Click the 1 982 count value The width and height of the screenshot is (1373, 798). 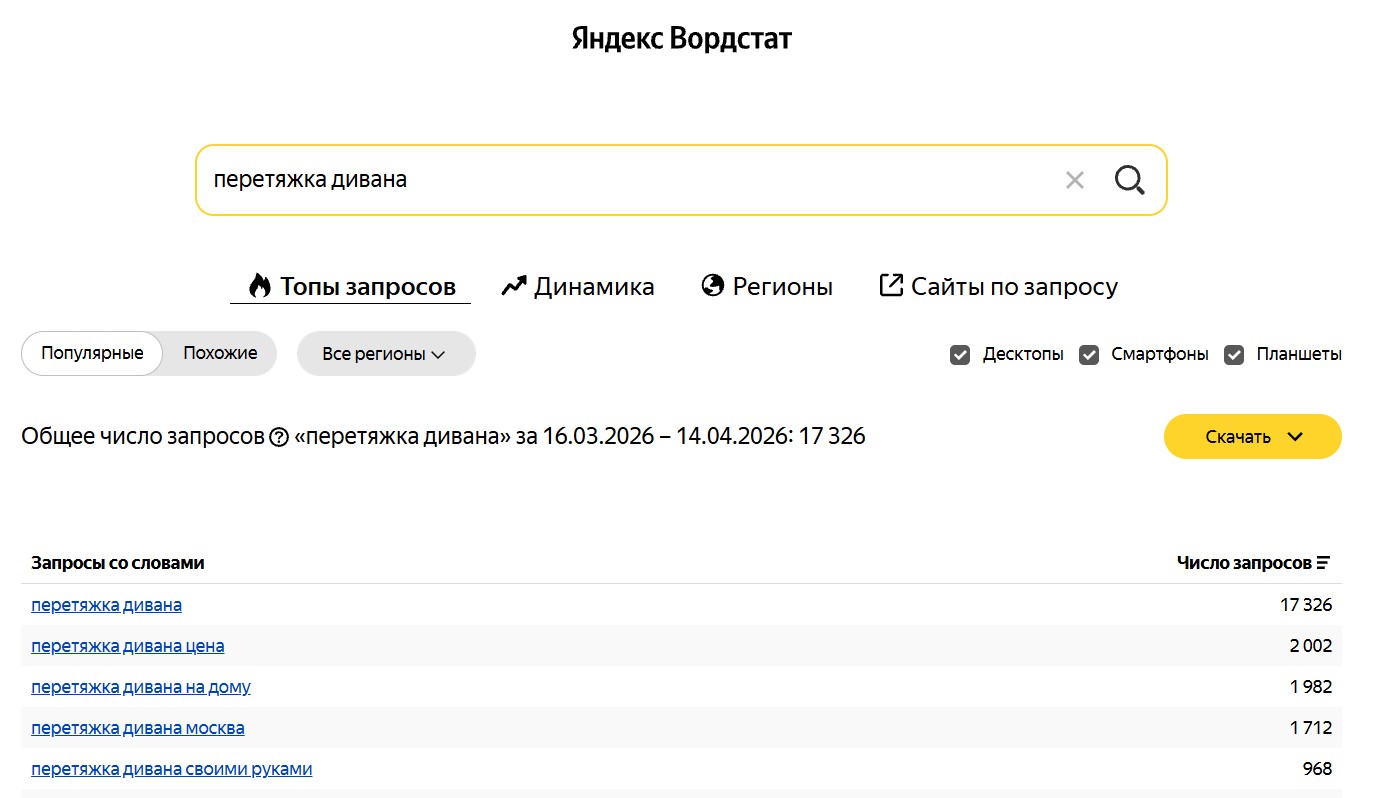[x=1311, y=687]
